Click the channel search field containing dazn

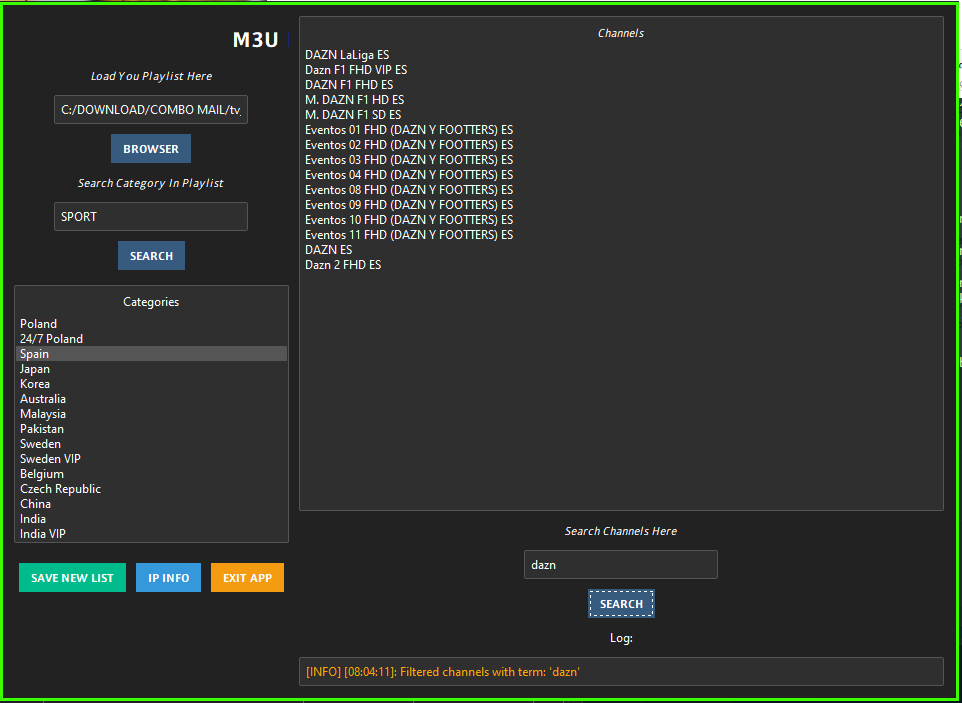pyautogui.click(x=621, y=564)
